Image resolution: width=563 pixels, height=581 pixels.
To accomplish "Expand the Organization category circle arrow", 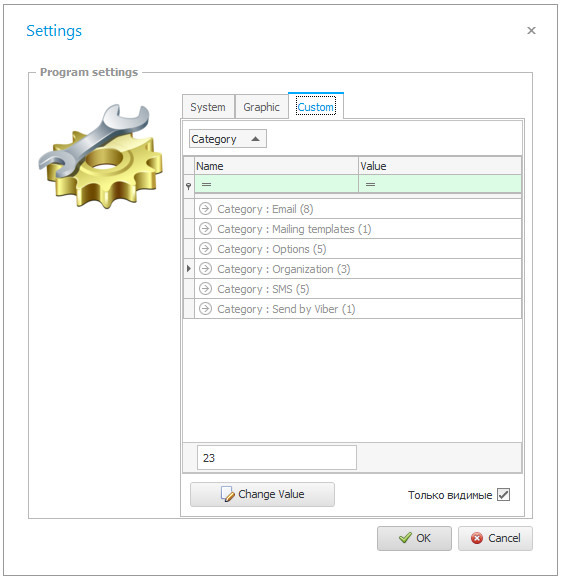I will [x=205, y=269].
